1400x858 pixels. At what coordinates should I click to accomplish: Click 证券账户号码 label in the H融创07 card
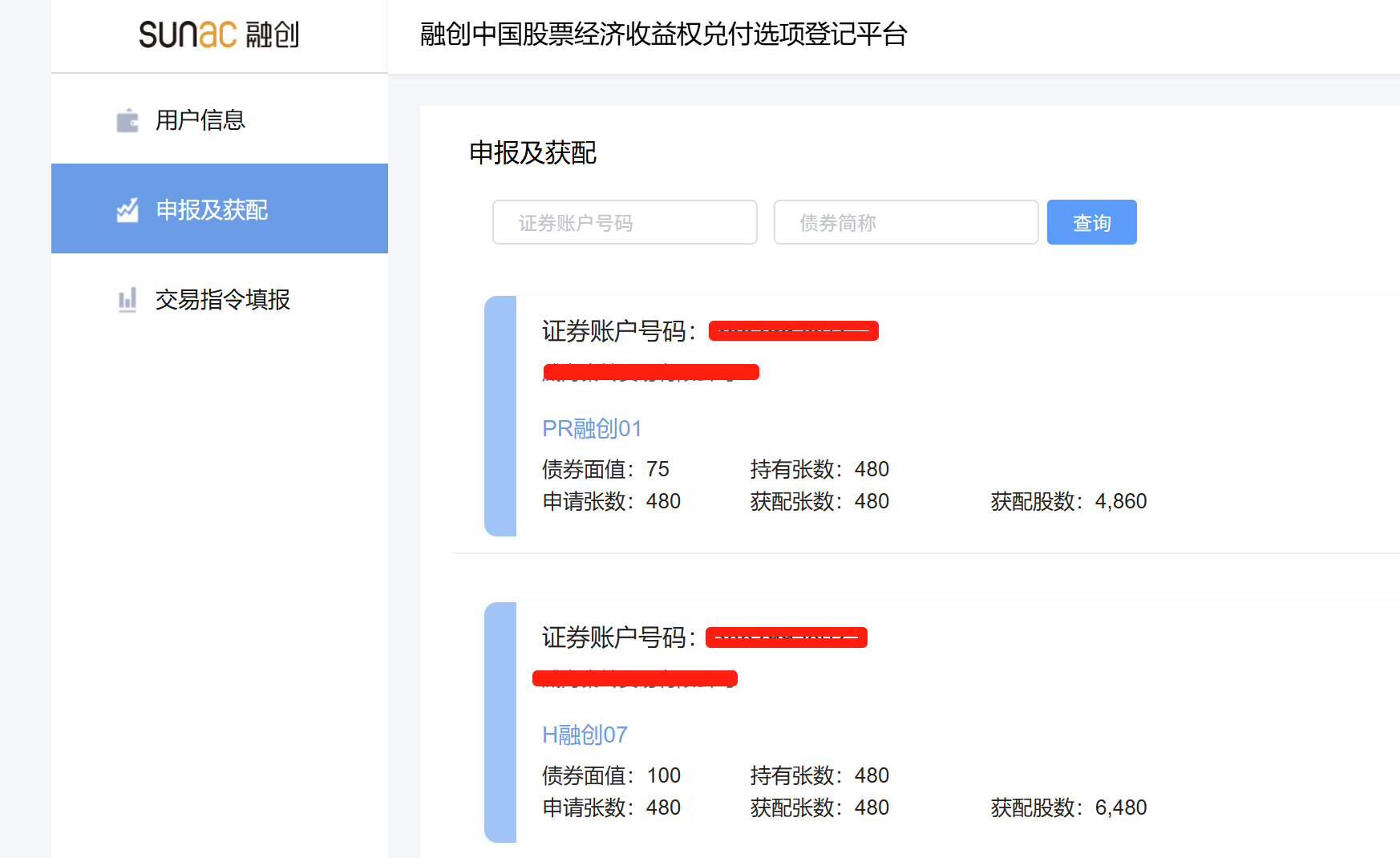pos(619,637)
